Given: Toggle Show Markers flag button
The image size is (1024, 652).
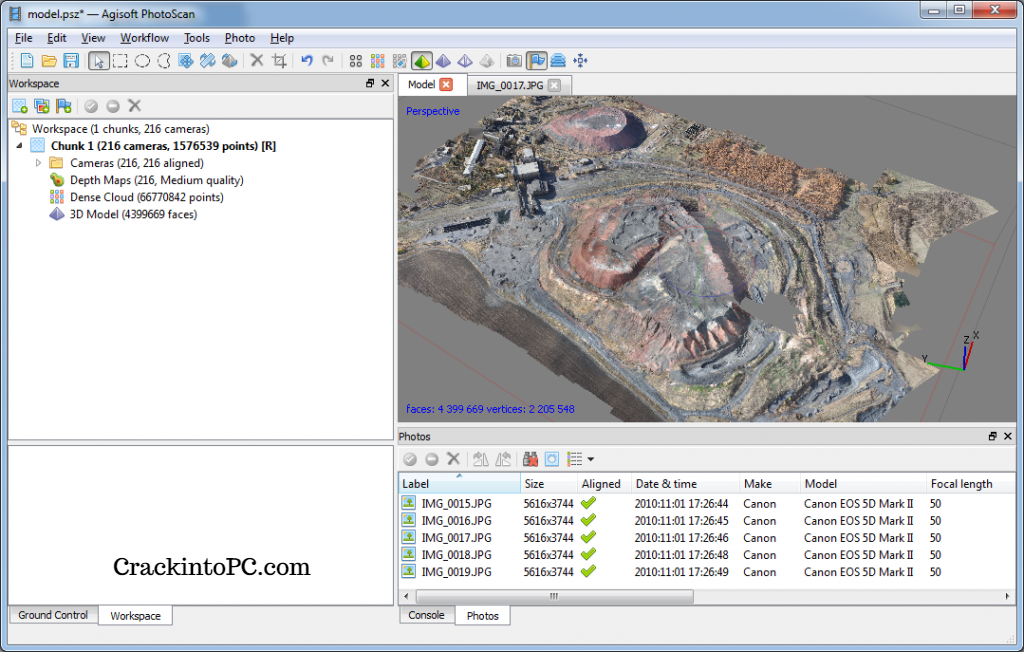Looking at the screenshot, I should pos(537,61).
